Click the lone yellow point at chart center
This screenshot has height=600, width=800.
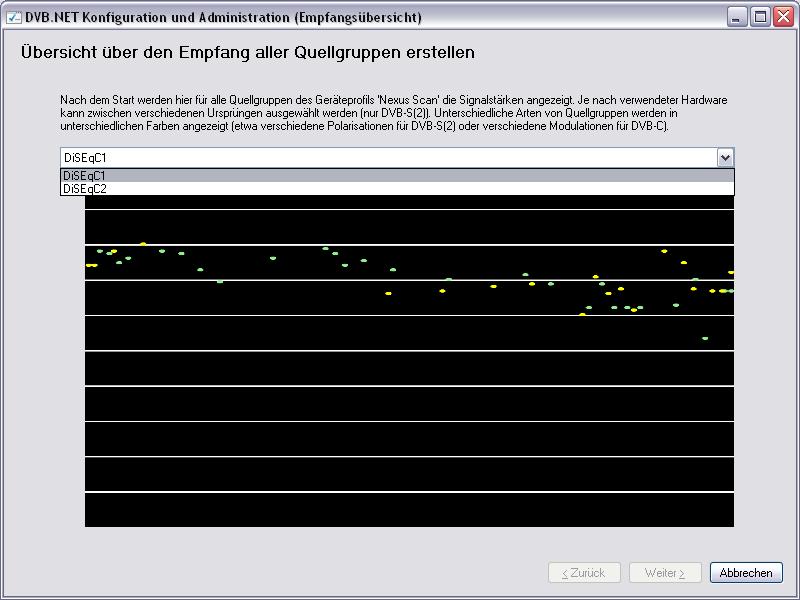pyautogui.click(x=388, y=293)
